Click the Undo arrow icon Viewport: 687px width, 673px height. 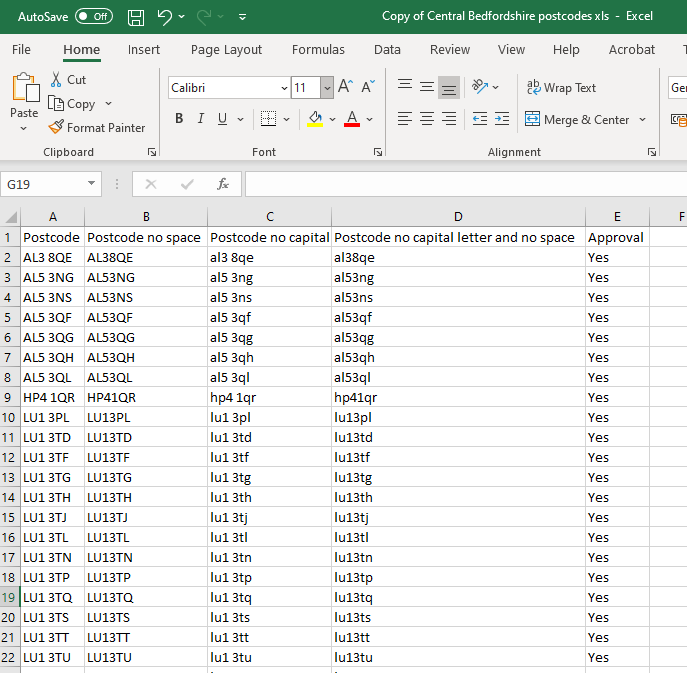pos(165,17)
